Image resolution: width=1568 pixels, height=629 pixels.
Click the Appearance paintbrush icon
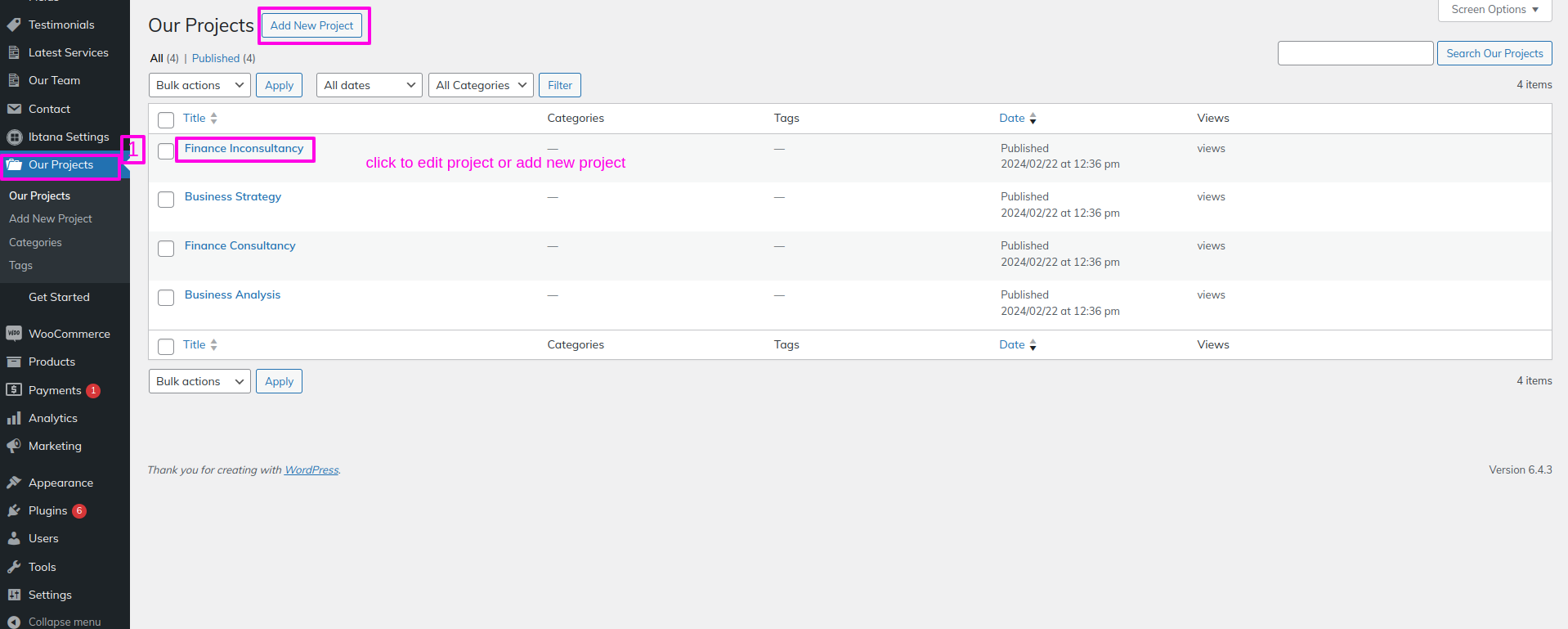tap(14, 483)
